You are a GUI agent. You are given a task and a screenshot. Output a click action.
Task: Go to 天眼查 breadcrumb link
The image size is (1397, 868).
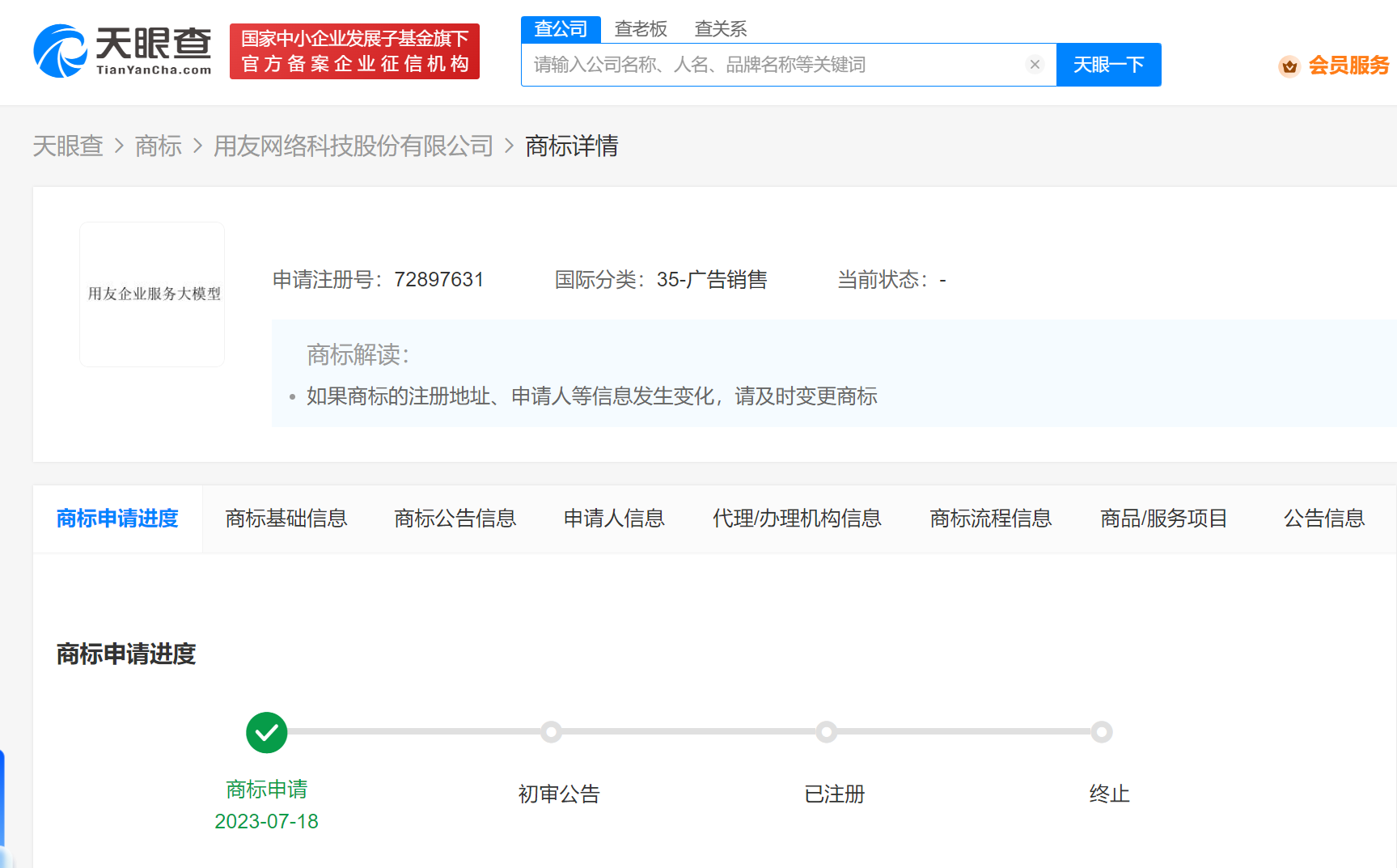tap(68, 146)
